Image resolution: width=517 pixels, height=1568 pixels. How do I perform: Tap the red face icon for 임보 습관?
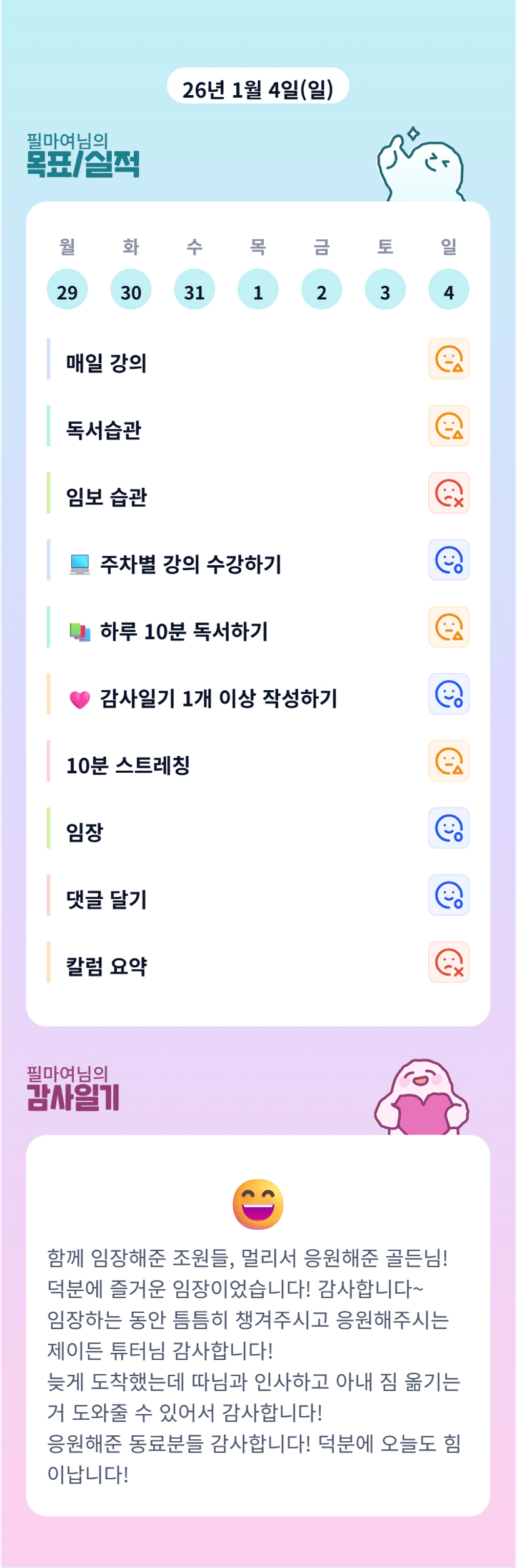(448, 493)
